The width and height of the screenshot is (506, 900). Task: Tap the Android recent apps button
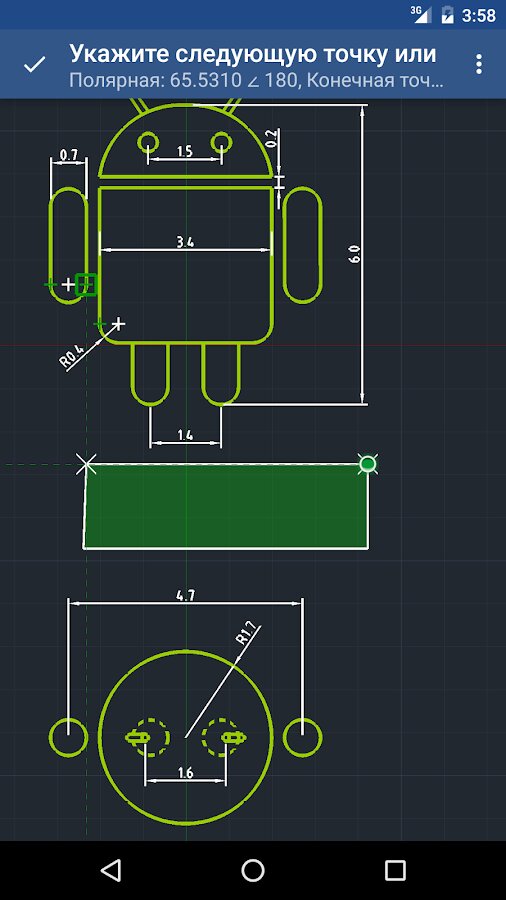395,870
